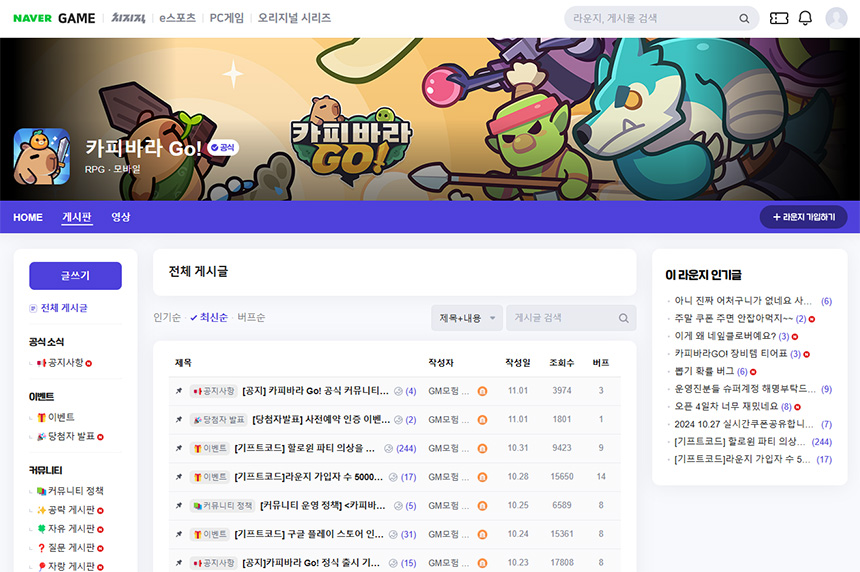The width and height of the screenshot is (860, 572).
Task: Click the 커뮤니티 정책 tag in post list
Action: (x=223, y=506)
